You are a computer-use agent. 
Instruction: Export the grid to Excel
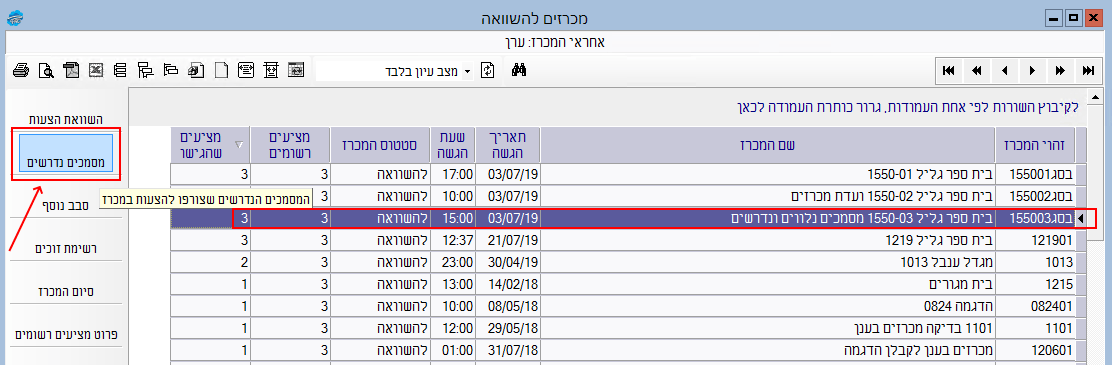(x=96, y=70)
